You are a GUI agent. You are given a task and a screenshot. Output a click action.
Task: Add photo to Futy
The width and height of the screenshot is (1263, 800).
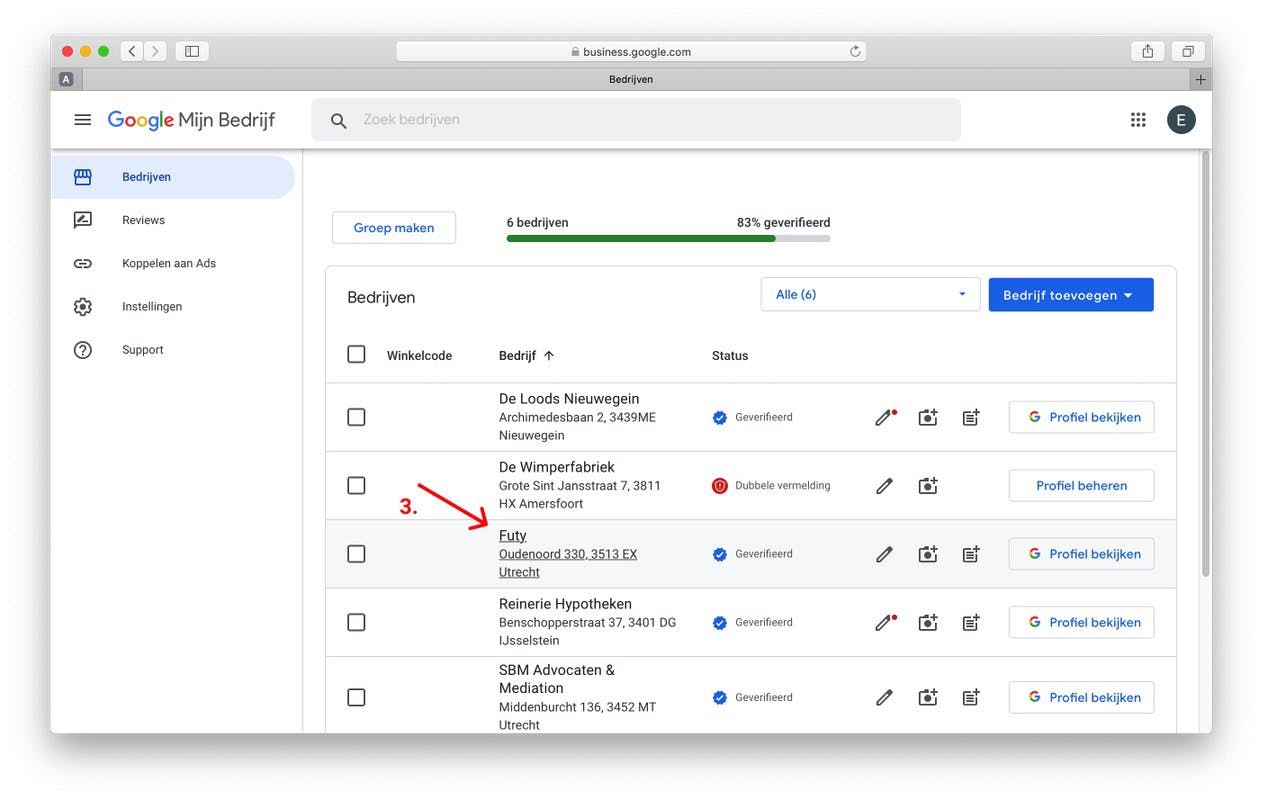928,554
